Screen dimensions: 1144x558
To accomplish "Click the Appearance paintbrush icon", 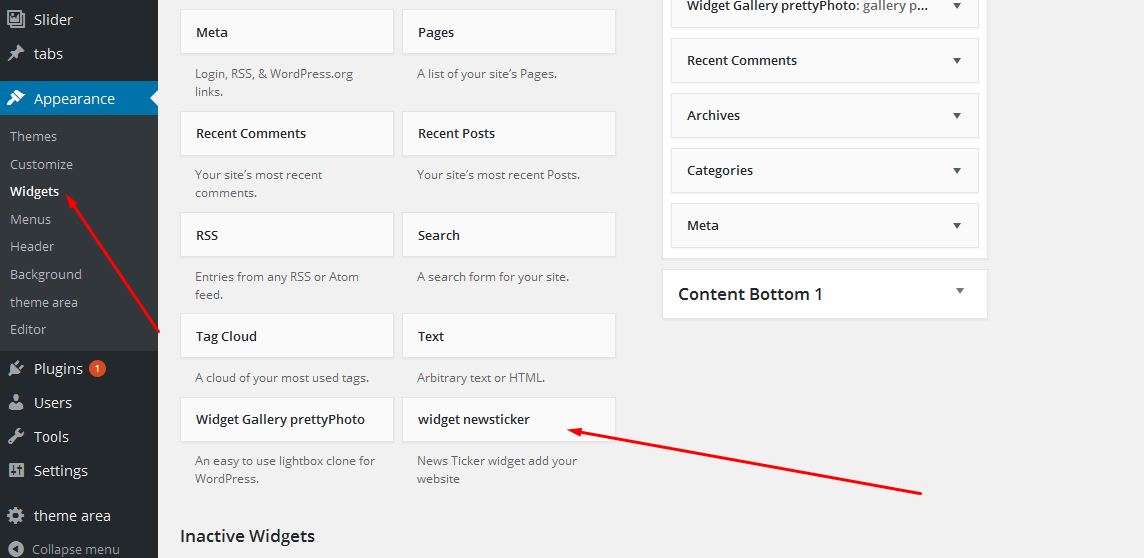I will [16, 98].
